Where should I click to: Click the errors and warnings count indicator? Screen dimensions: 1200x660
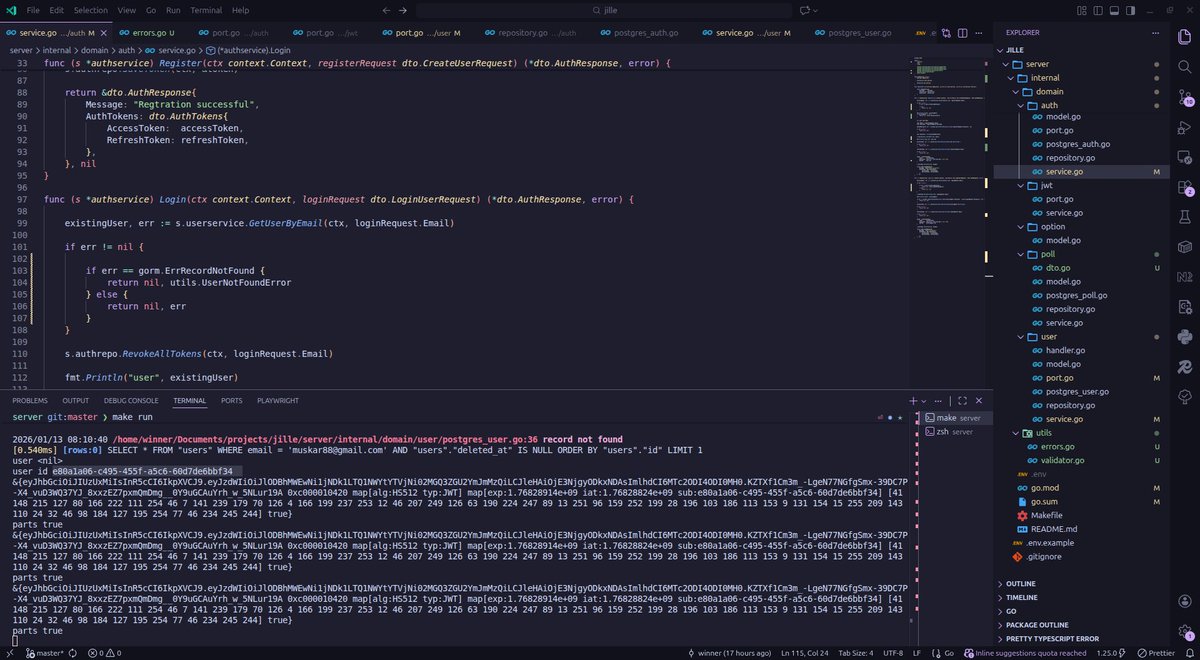[x=104, y=653]
